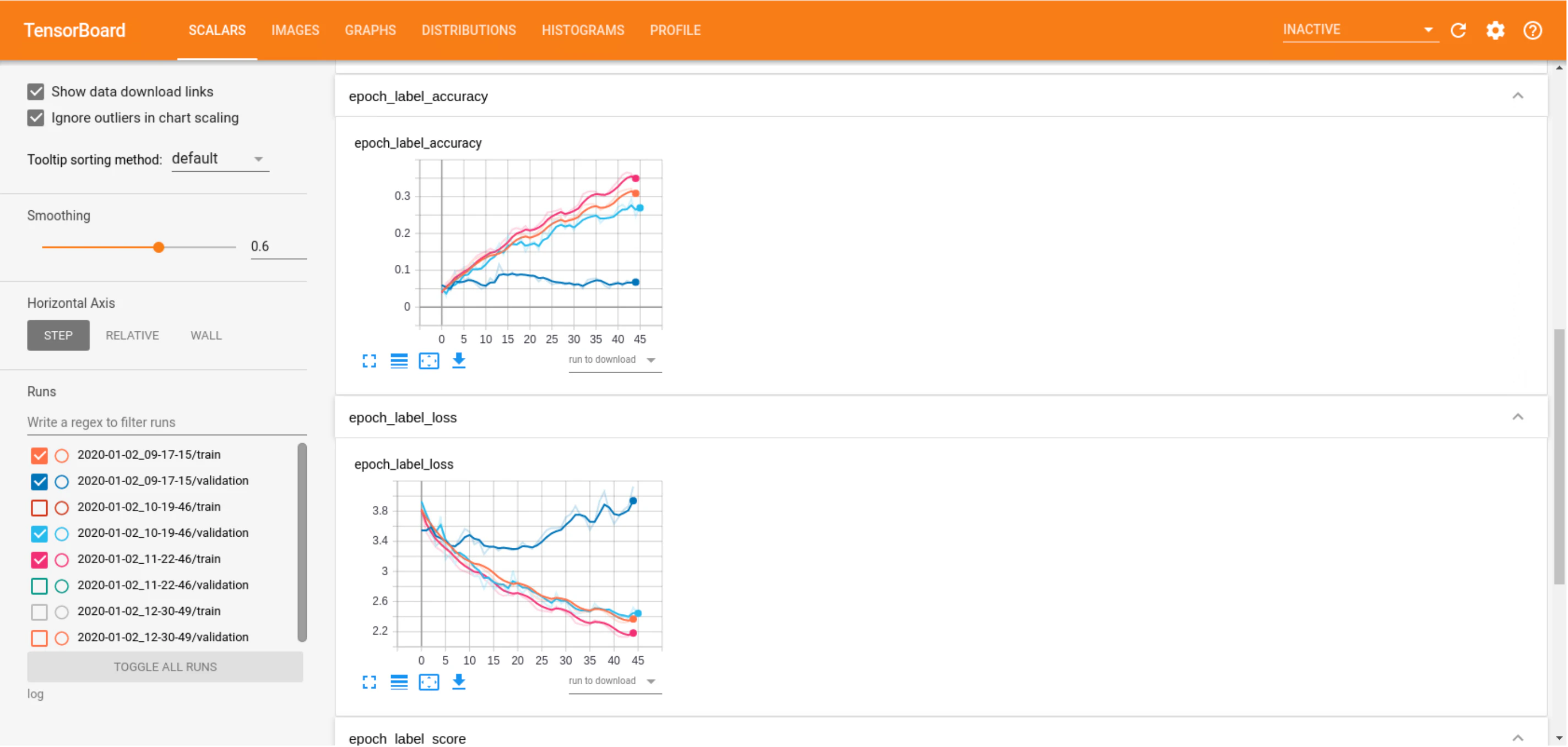Click the Smoothing slider handle
Image resolution: width=1568 pixels, height=747 pixels.
(158, 248)
